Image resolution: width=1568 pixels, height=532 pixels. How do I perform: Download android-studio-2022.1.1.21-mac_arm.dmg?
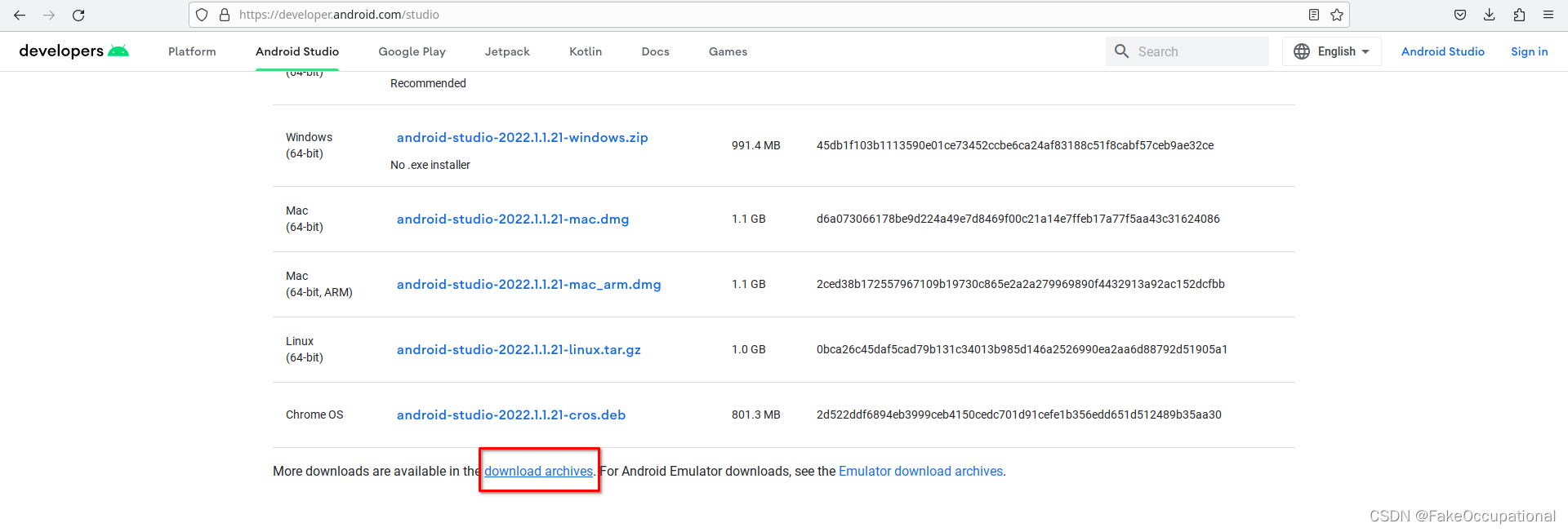(529, 285)
